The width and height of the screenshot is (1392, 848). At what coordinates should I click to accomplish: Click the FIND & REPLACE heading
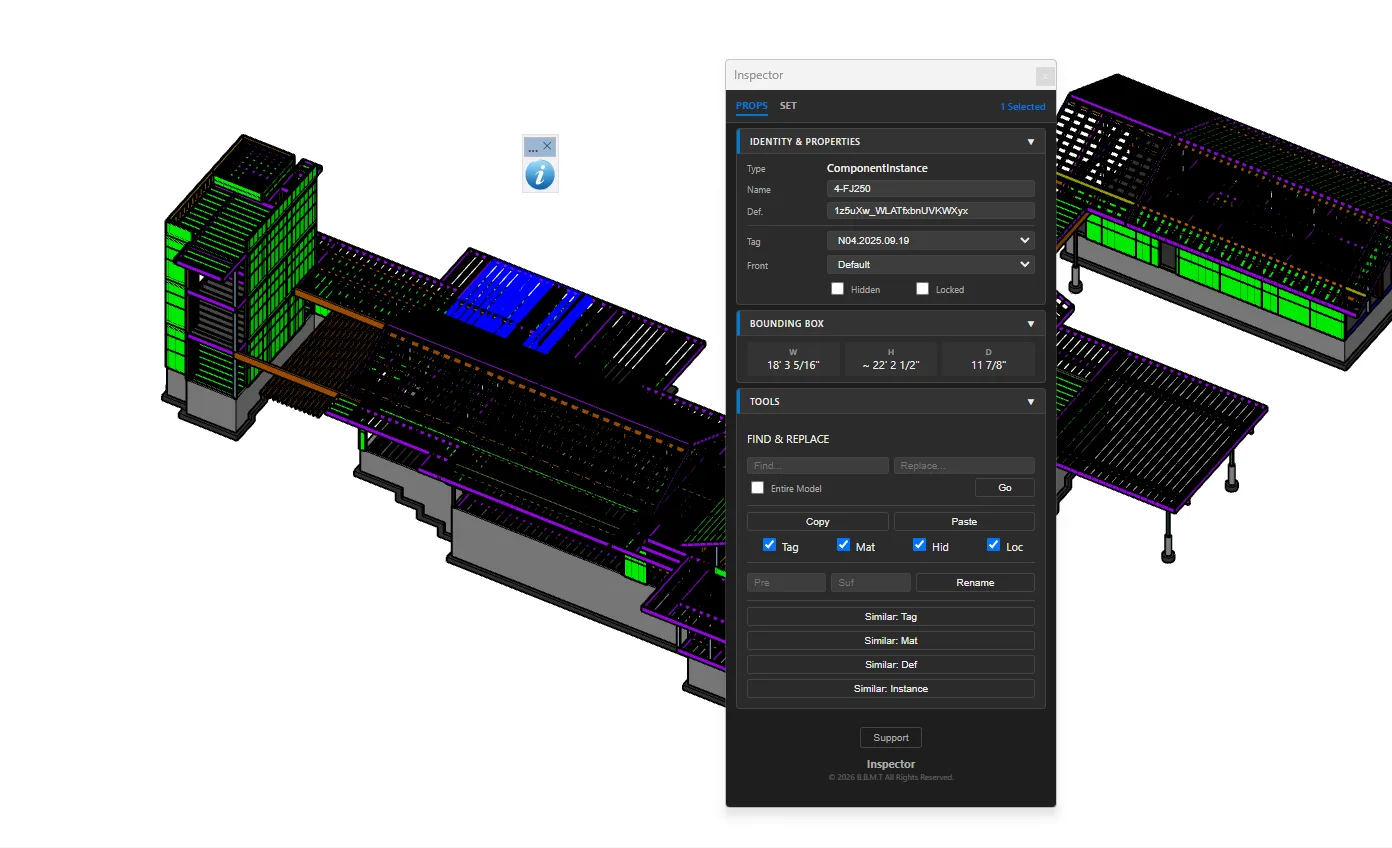click(x=788, y=439)
